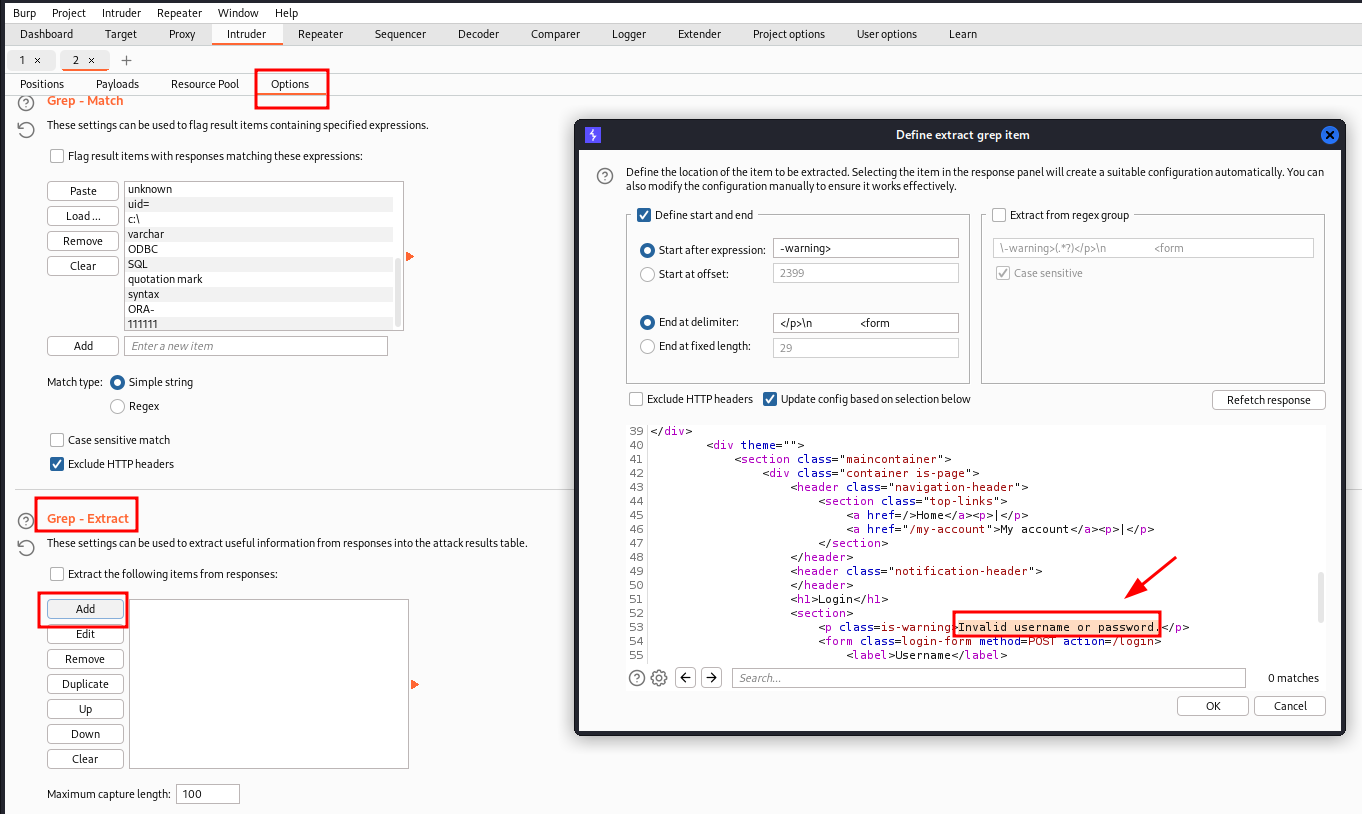Image resolution: width=1362 pixels, height=814 pixels.
Task: Click the Grep - Match help question icon
Action: tap(26, 102)
